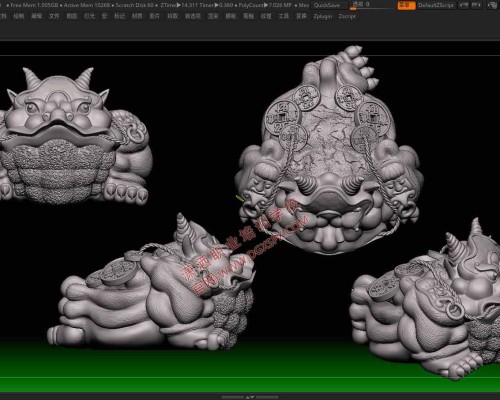Viewport: 500px width, 400px height.
Task: Open the 纹理 (Texture) menu
Action: [266, 16]
